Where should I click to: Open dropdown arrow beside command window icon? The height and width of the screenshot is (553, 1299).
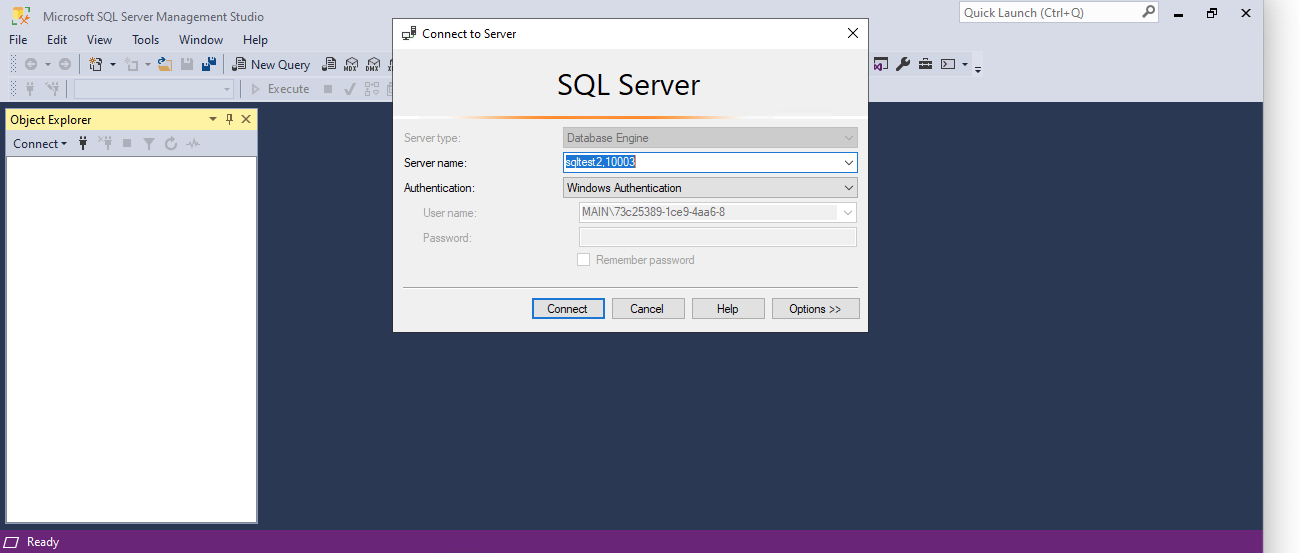pos(965,65)
